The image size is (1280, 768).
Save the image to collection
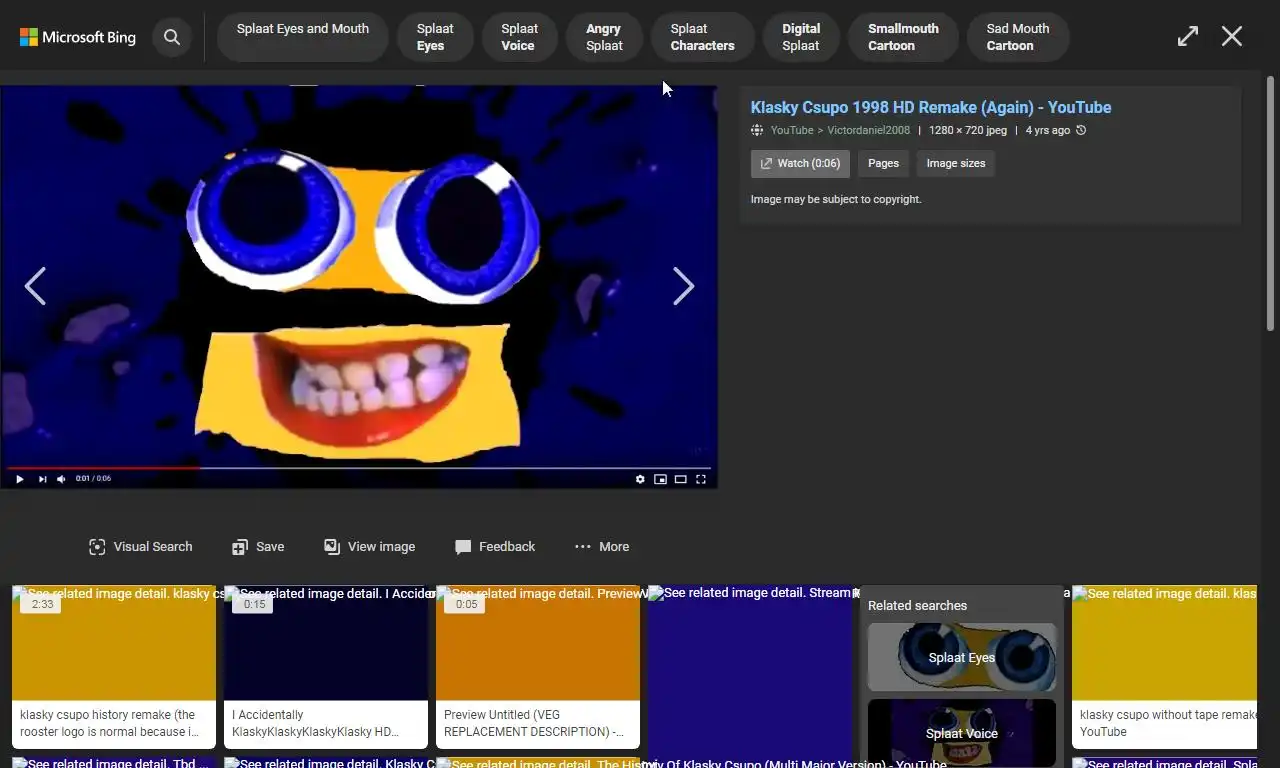click(x=258, y=546)
